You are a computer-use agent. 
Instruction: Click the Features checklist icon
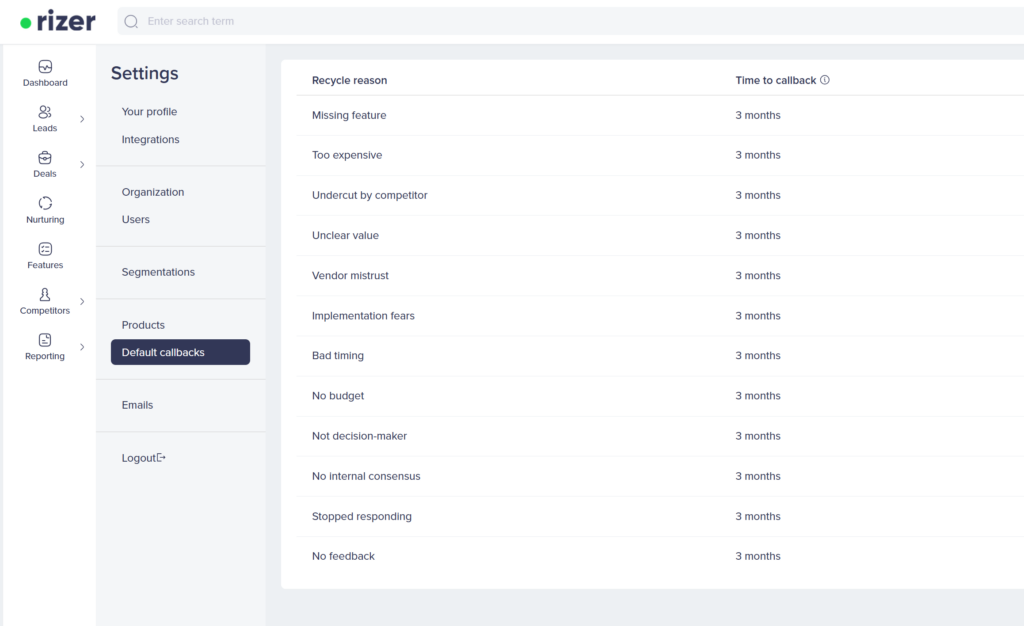45,249
